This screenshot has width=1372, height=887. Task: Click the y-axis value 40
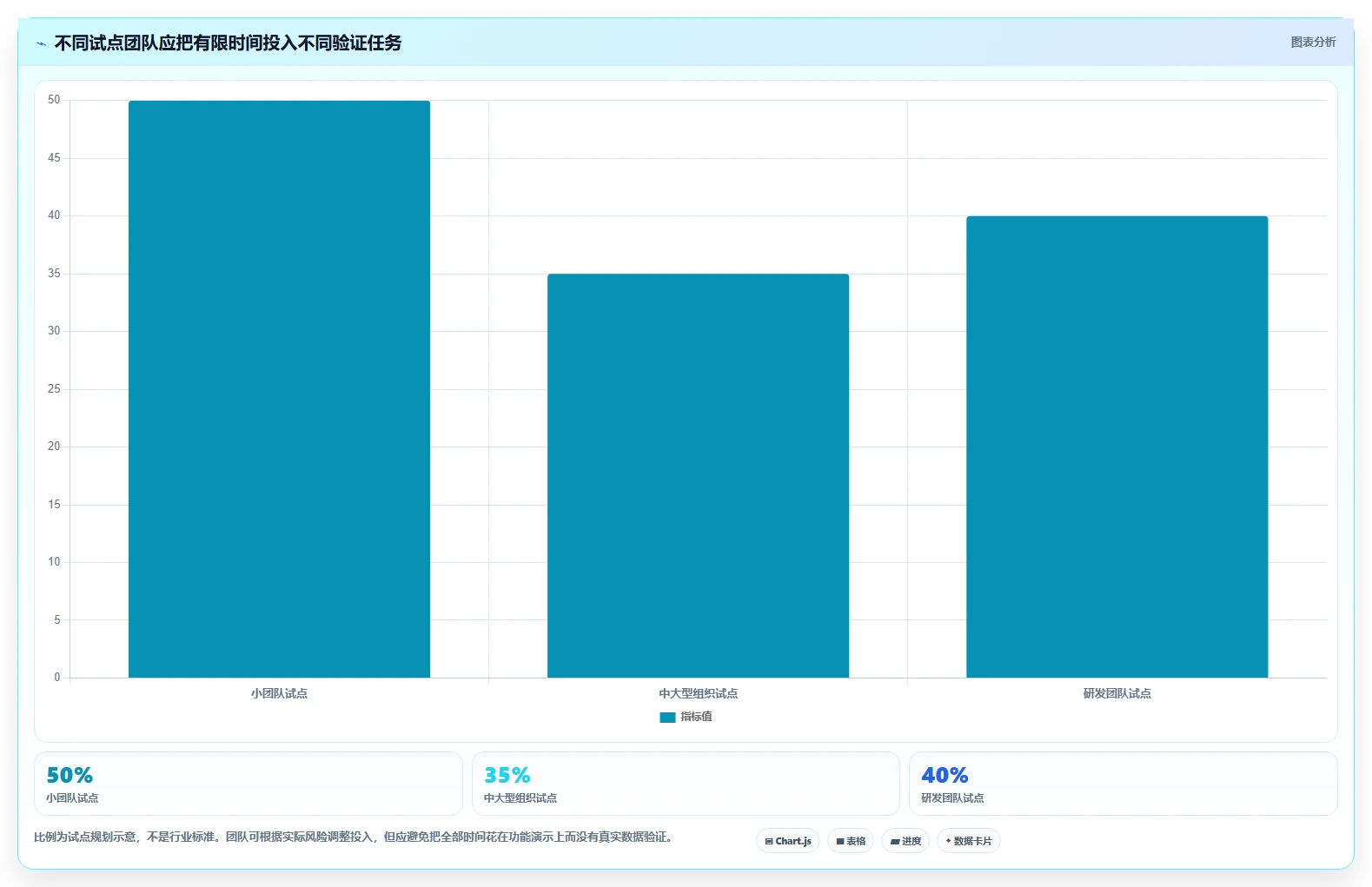54,215
